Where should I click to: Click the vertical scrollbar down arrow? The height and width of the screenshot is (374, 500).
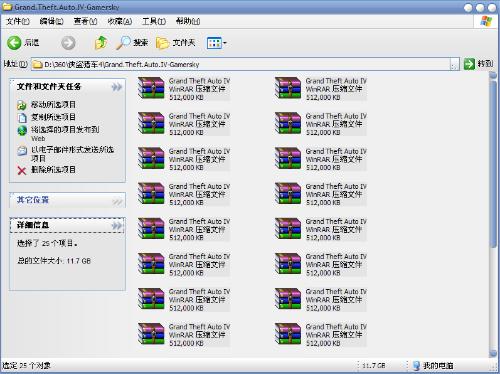[x=493, y=353]
